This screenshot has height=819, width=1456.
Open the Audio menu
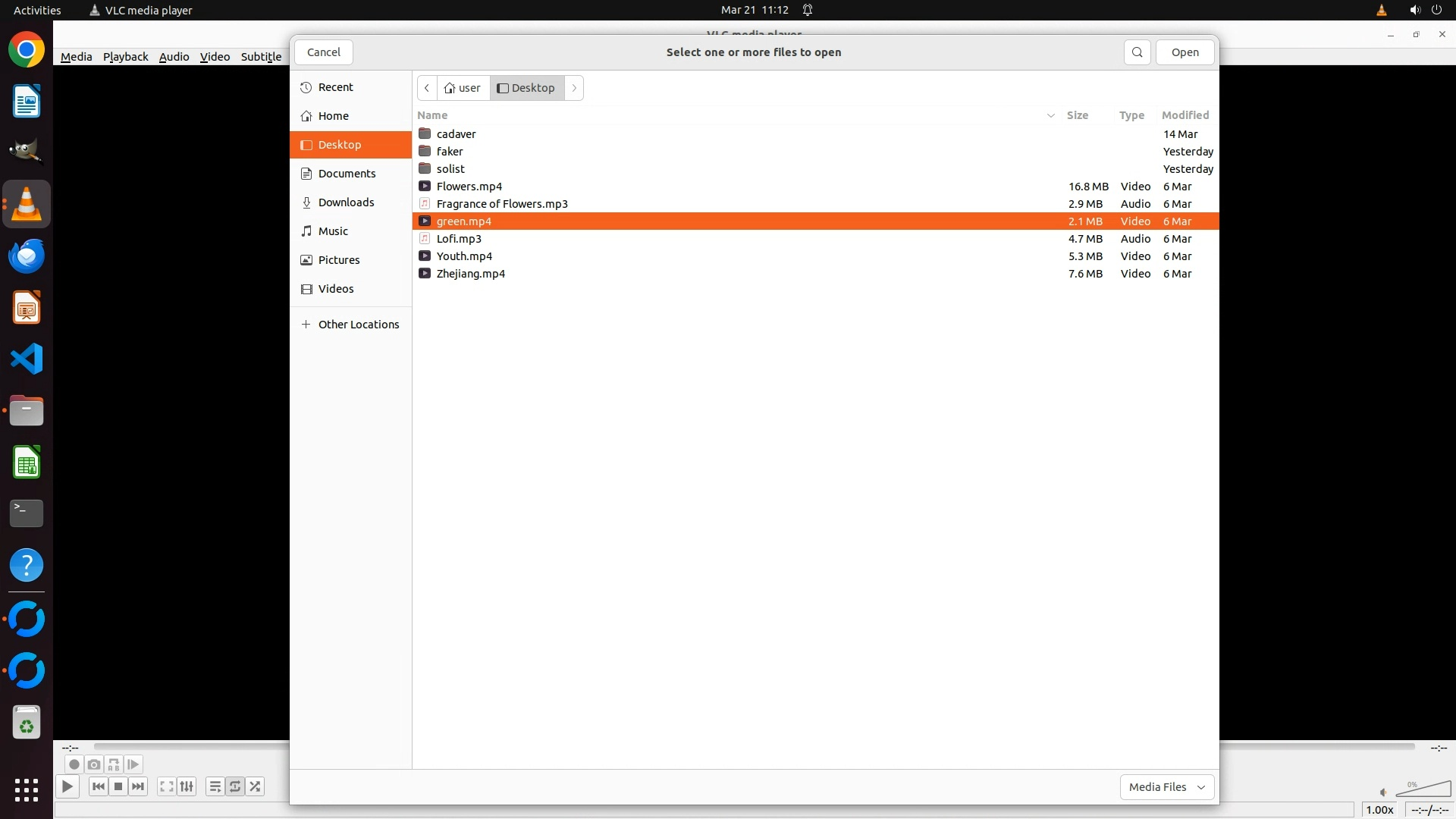174,57
